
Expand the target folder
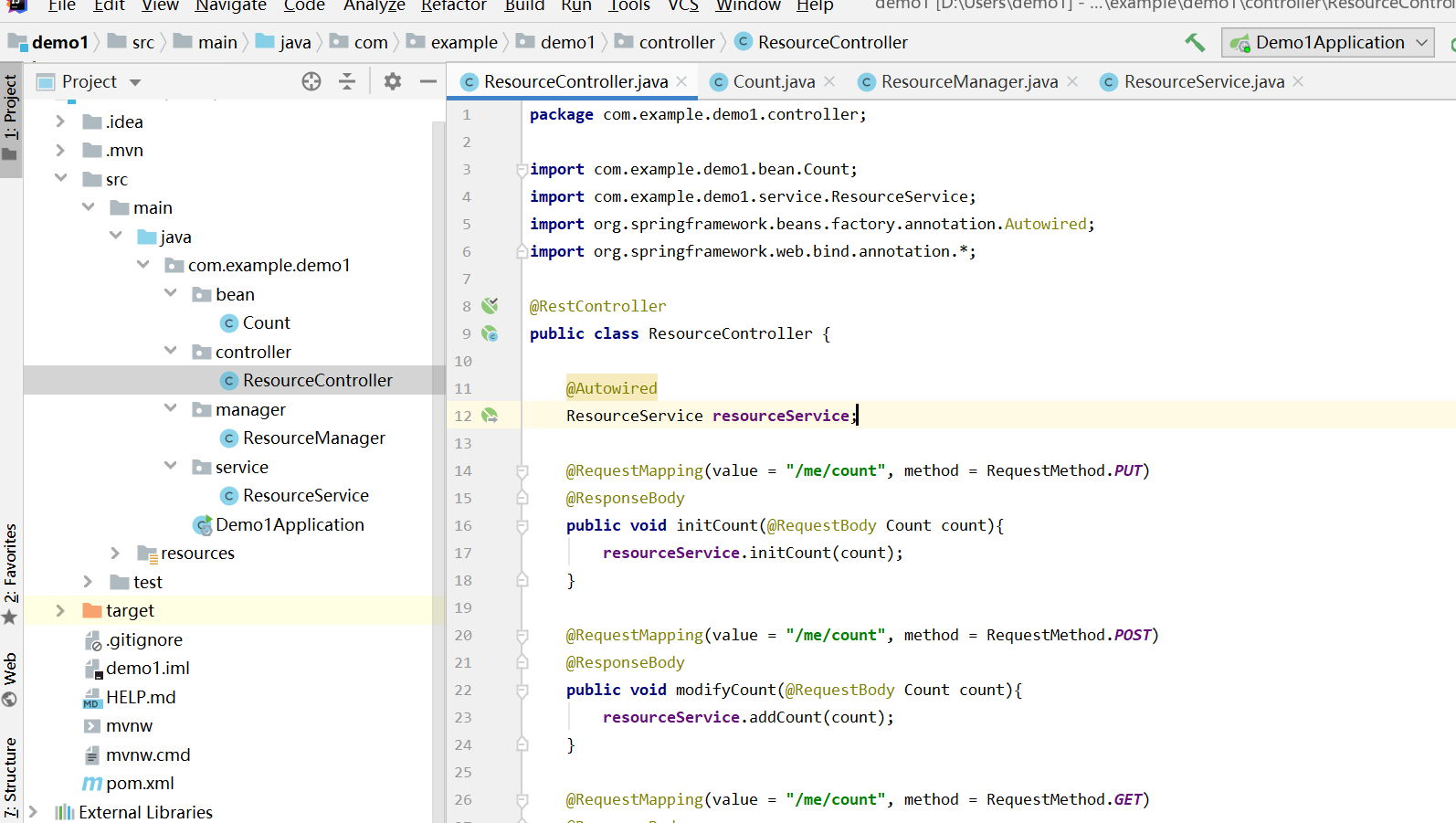point(60,610)
